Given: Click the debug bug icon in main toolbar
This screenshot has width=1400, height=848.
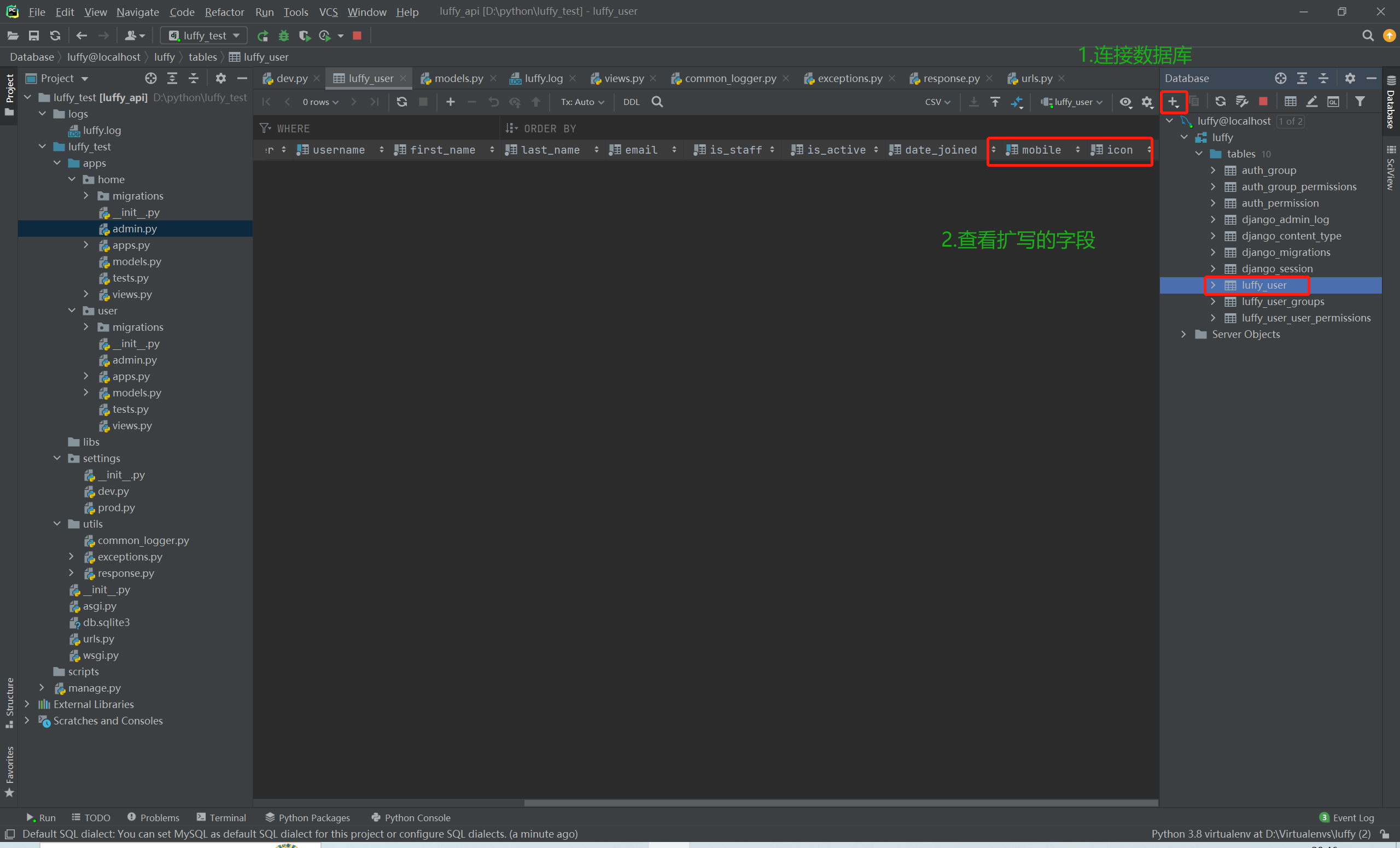Looking at the screenshot, I should click(x=283, y=36).
